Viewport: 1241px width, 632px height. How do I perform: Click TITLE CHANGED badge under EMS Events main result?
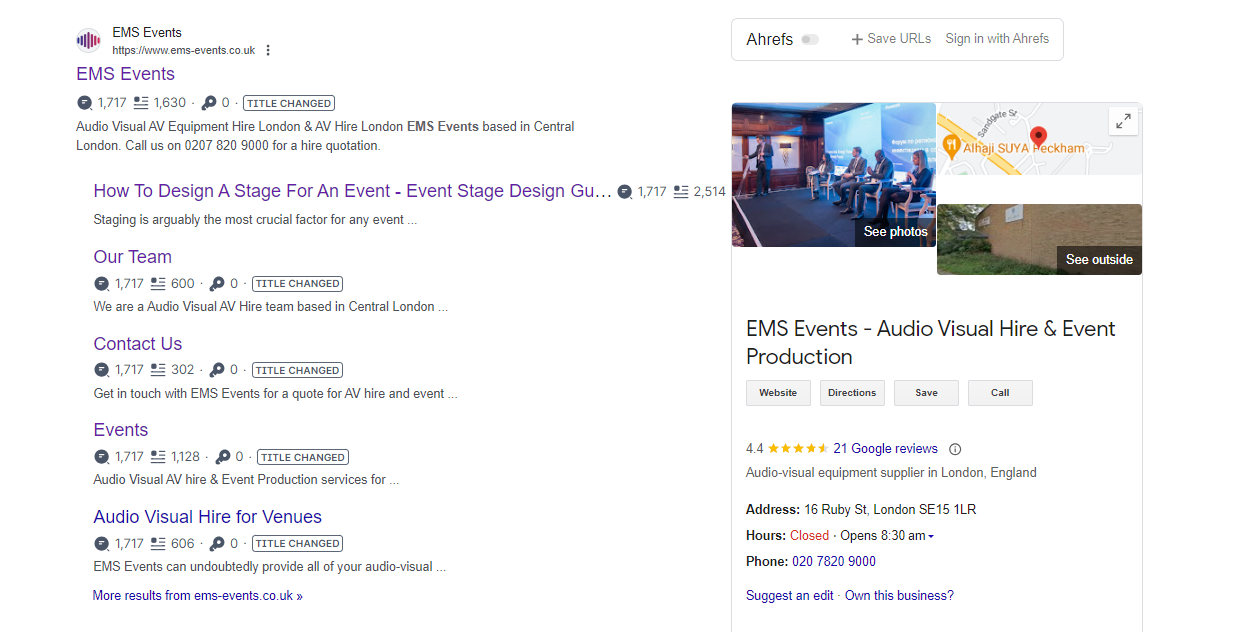click(x=289, y=103)
